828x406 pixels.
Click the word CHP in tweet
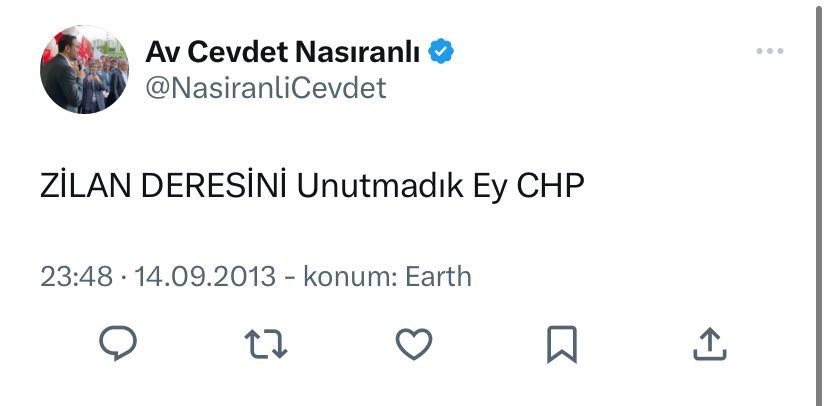pos(549,186)
